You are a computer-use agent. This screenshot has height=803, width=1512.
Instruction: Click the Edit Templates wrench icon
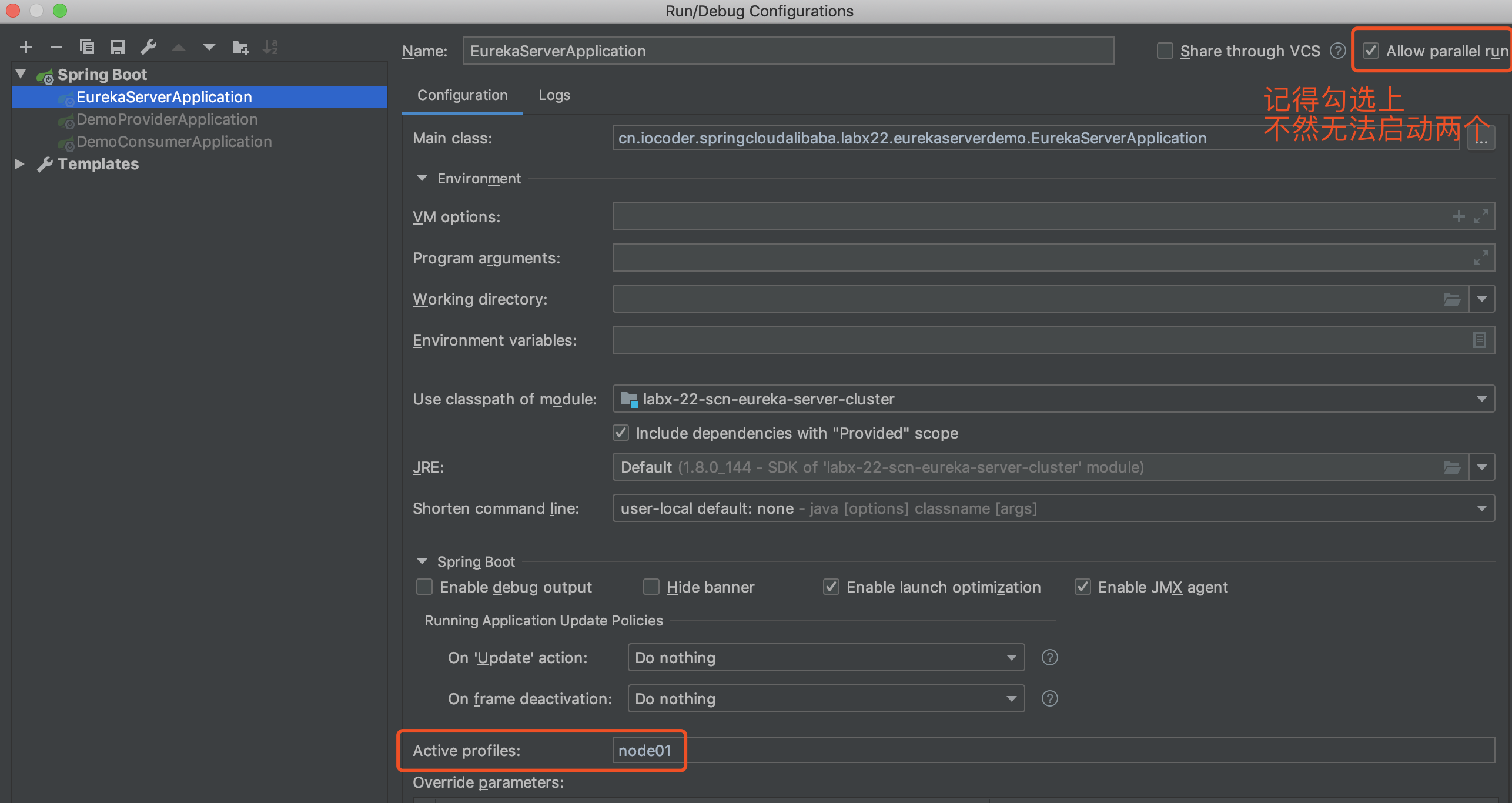point(148,47)
